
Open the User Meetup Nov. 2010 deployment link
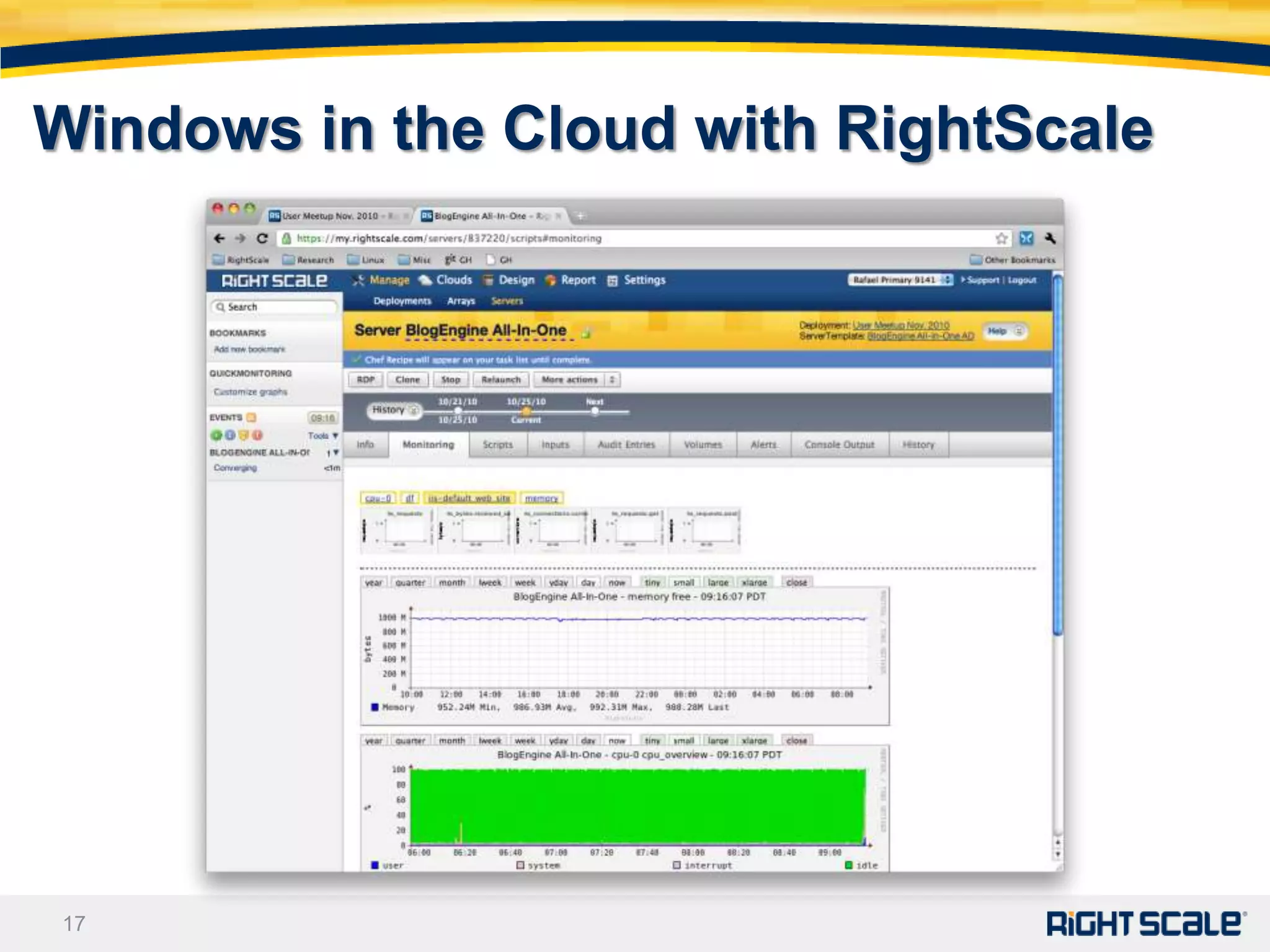901,325
